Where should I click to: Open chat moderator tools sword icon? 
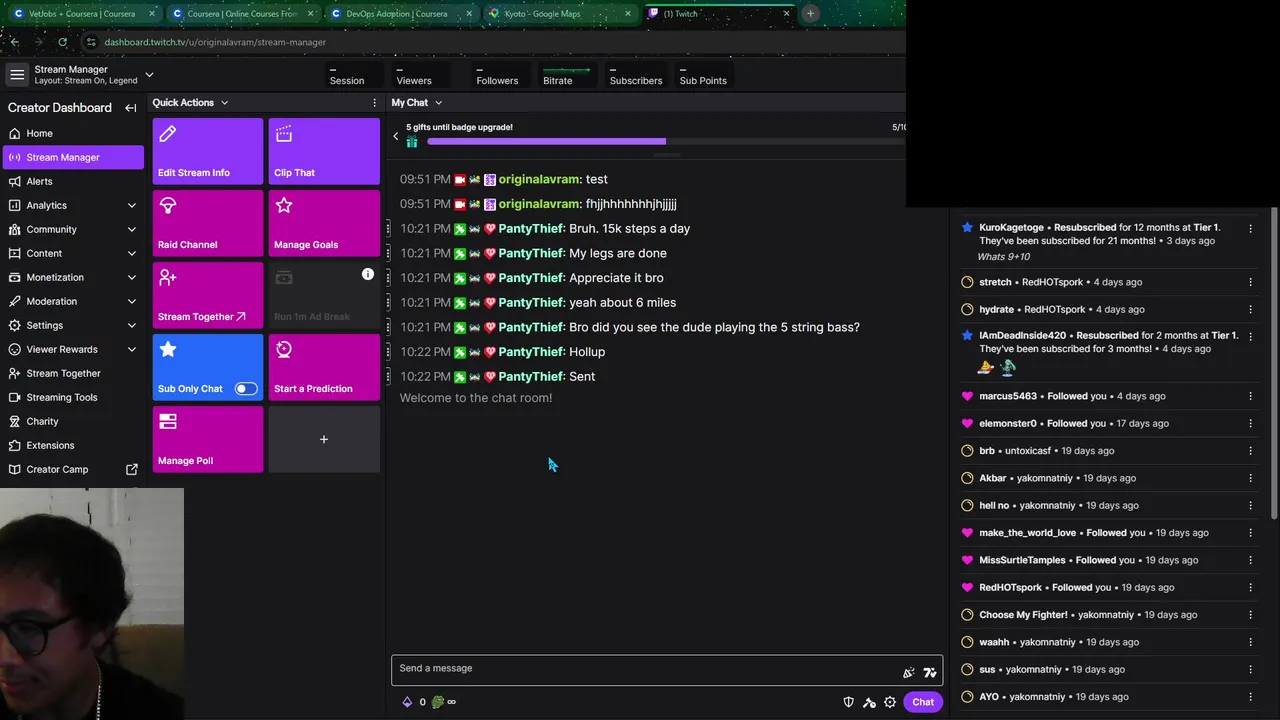(870, 702)
